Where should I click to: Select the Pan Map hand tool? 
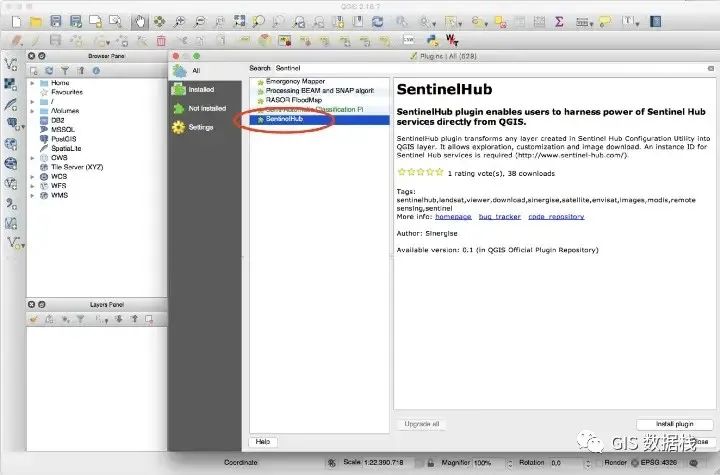pyautogui.click(x=140, y=22)
